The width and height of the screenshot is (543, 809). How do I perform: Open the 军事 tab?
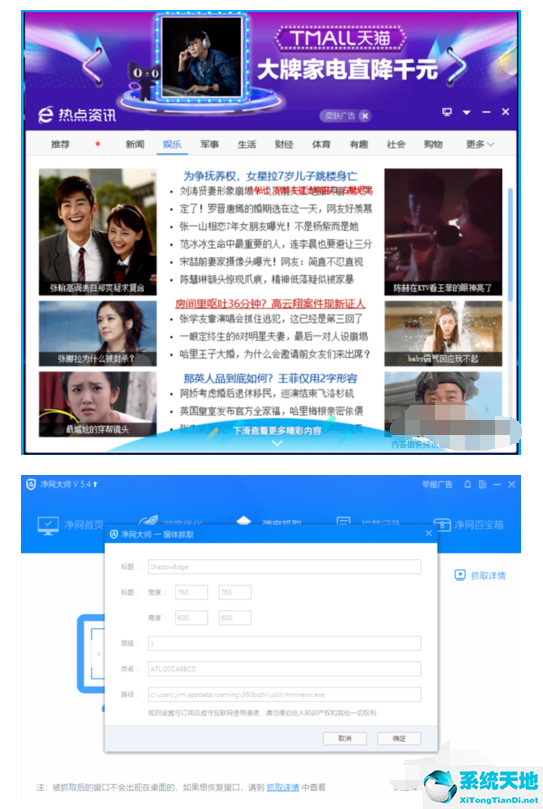(210, 144)
